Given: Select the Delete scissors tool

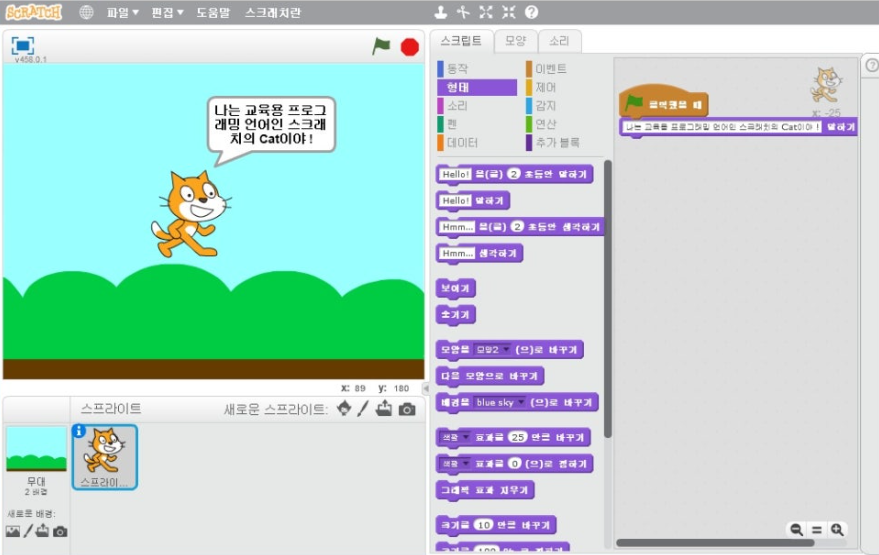Looking at the screenshot, I should pos(463,12).
